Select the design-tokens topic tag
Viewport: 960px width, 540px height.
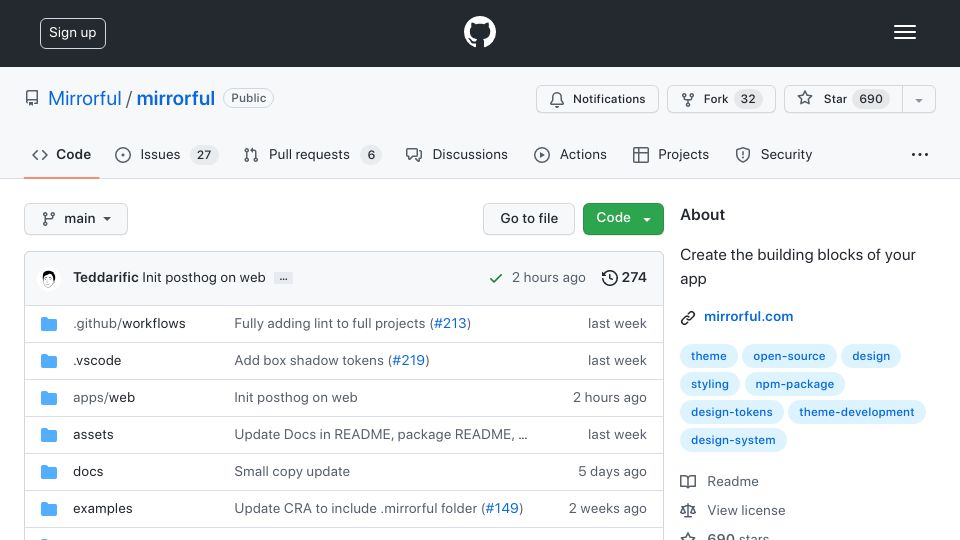pos(732,413)
